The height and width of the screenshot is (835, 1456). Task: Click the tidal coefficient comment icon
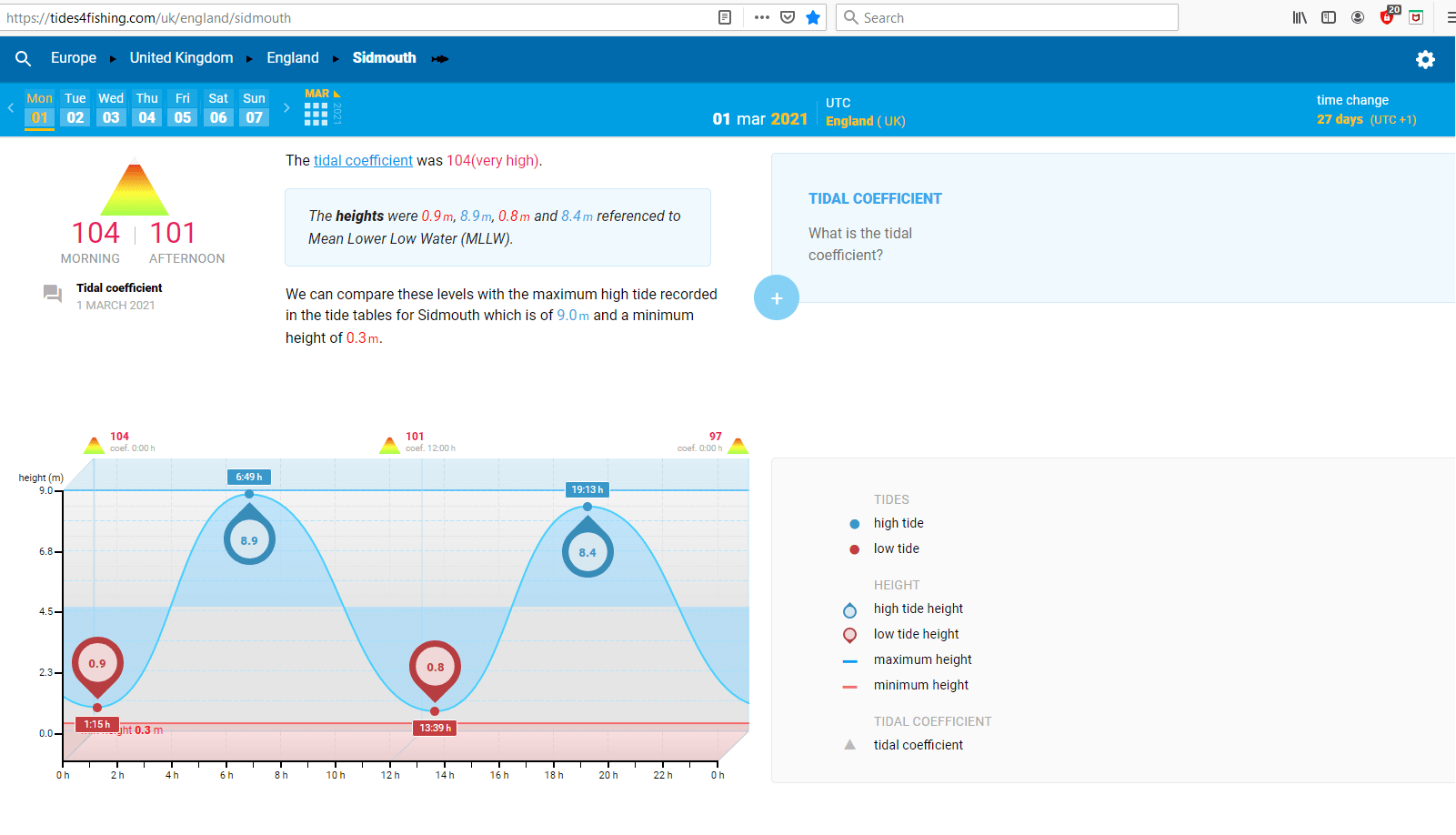(53, 293)
